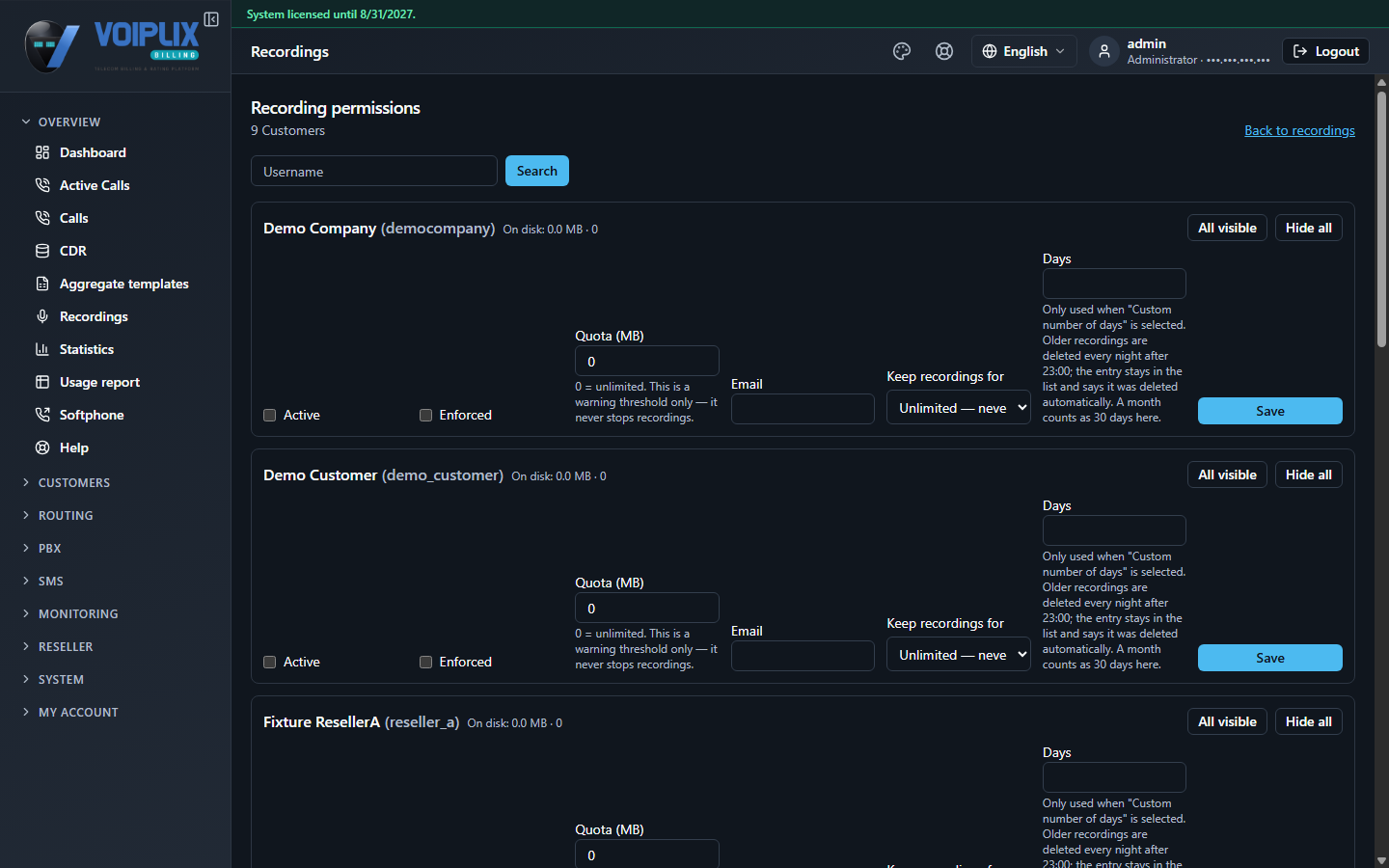
Task: Click the CDR database icon
Action: pos(42,251)
